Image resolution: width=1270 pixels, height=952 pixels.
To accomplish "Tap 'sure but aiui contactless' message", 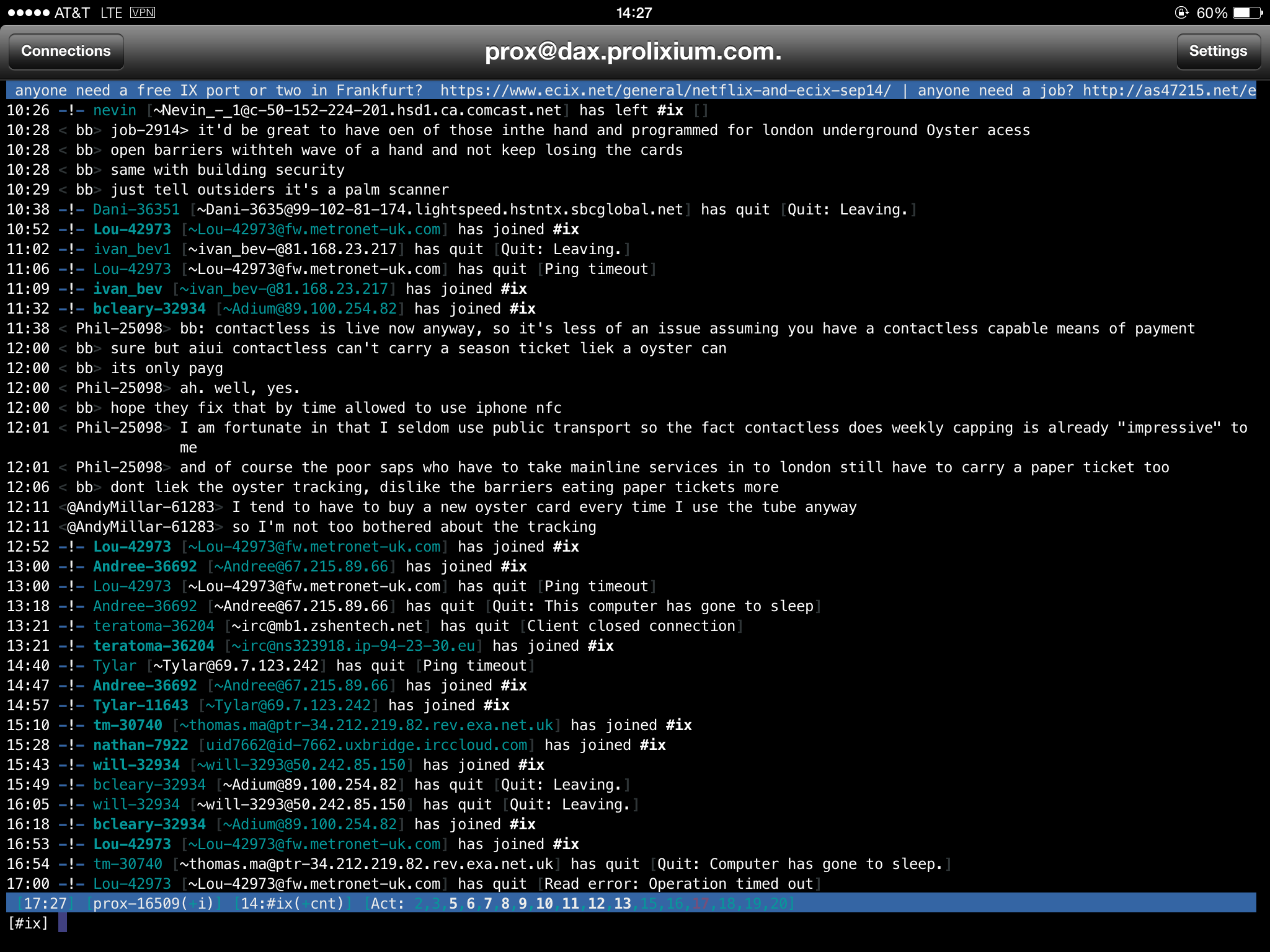I will point(419,348).
